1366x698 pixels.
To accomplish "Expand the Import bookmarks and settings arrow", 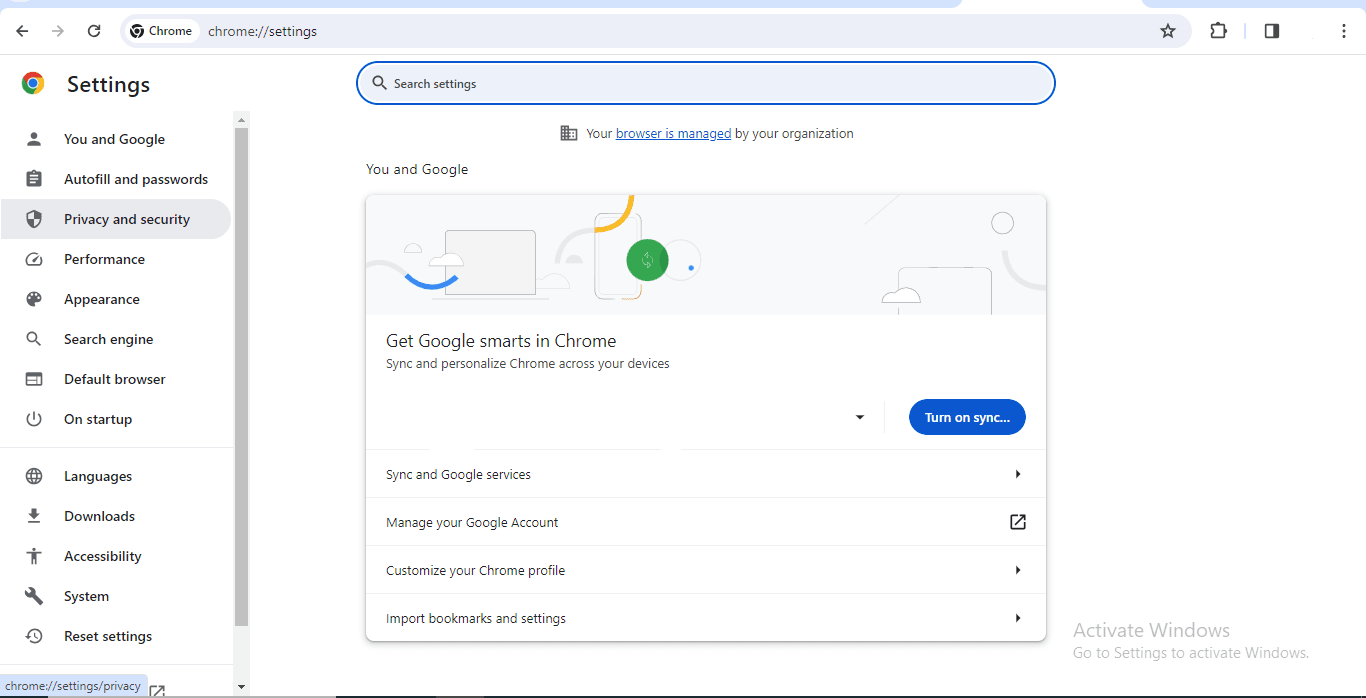I will [1018, 618].
